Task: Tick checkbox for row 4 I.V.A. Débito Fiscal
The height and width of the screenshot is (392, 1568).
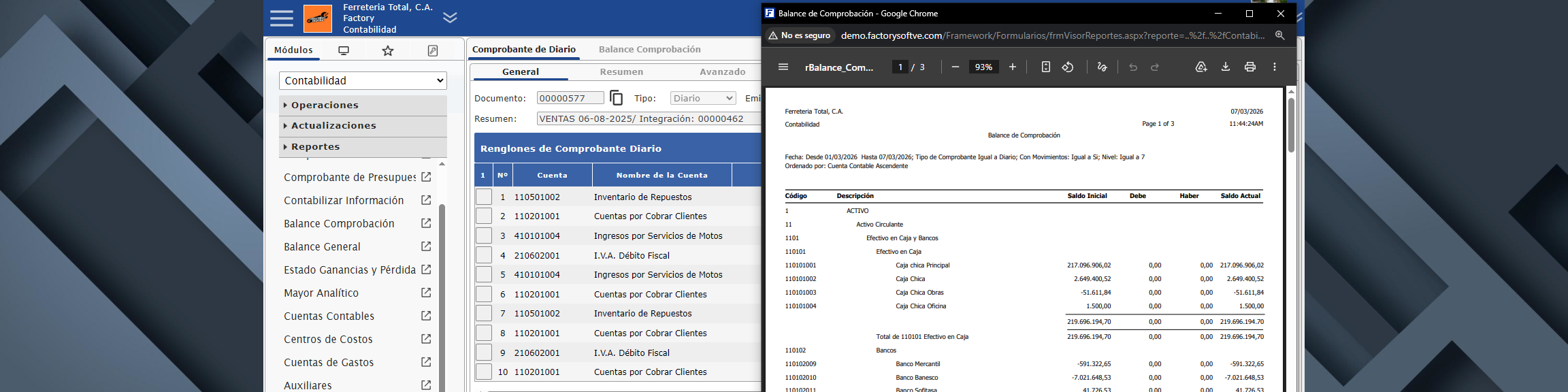Action: (484, 256)
